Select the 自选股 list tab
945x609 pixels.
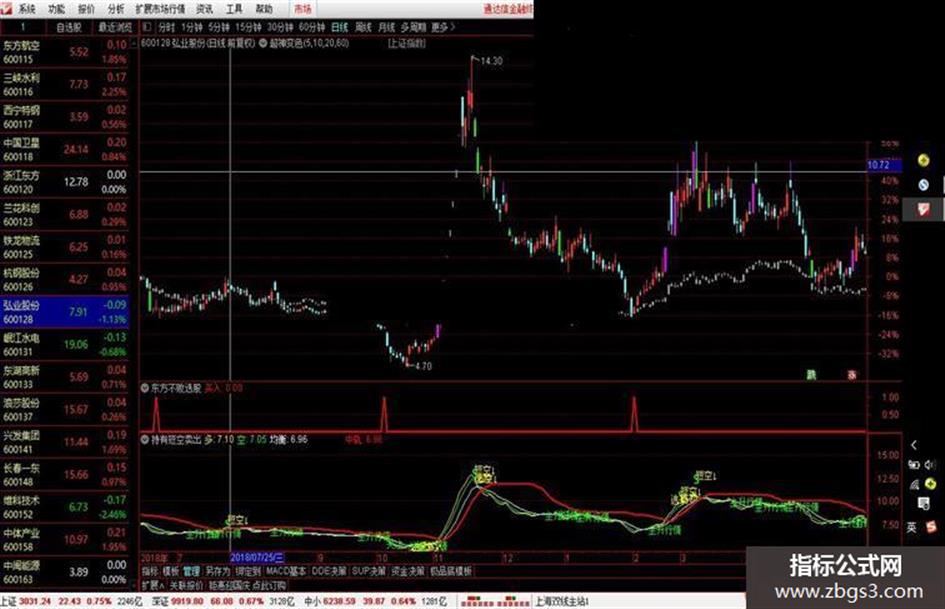coord(68,27)
